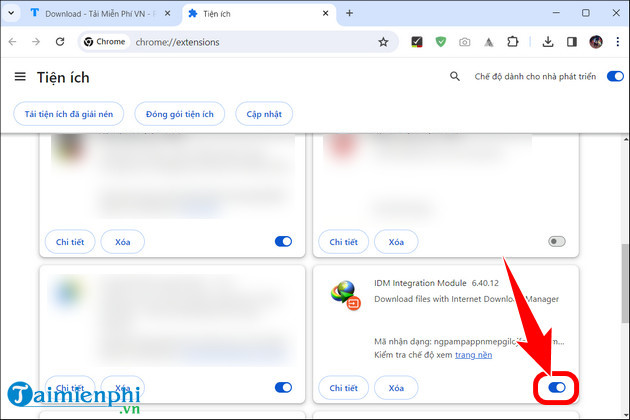Enable the greyed-out extension in top-right card
The image size is (630, 420).
[557, 241]
